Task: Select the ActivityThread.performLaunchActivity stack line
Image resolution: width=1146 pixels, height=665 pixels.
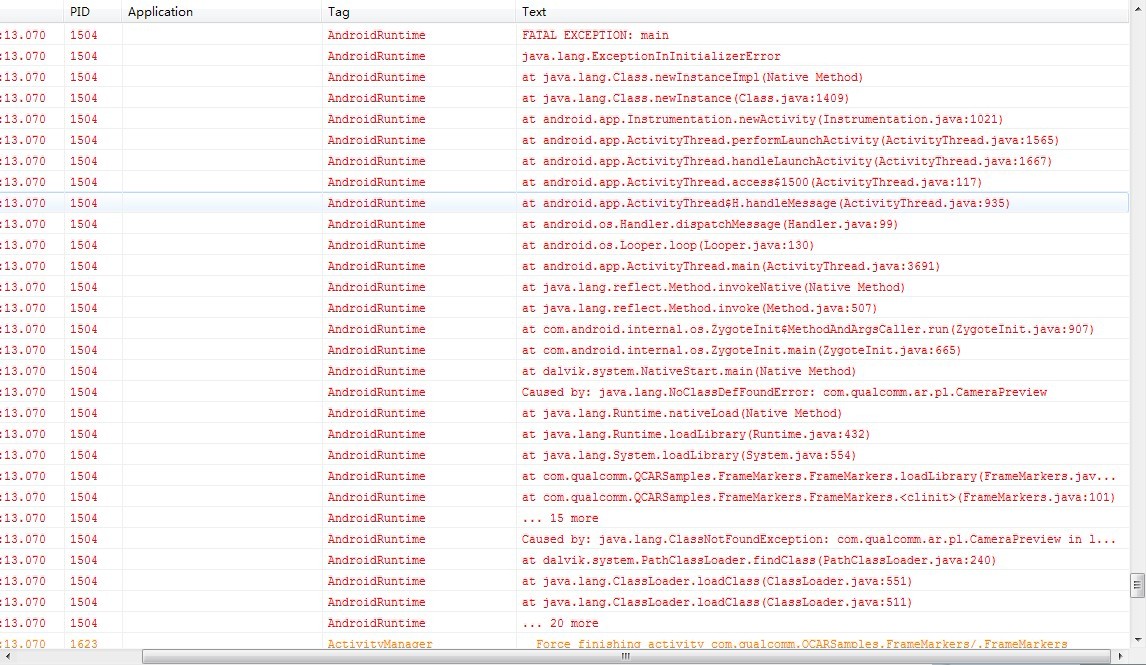Action: point(564,140)
